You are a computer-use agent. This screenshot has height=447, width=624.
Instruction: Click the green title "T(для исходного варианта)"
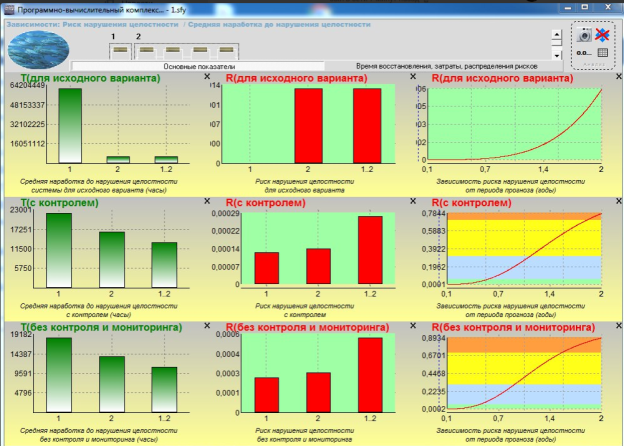coord(90,78)
